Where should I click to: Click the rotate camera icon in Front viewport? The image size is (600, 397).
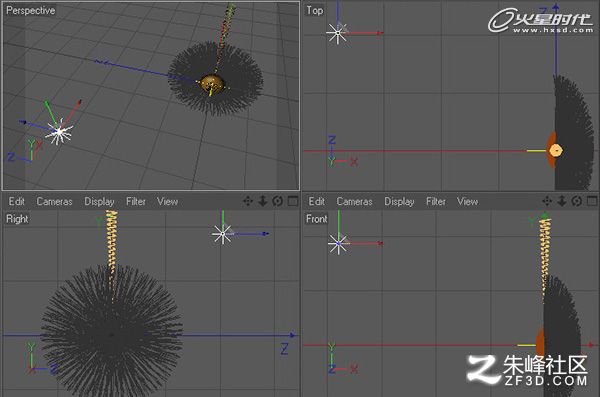[577, 201]
